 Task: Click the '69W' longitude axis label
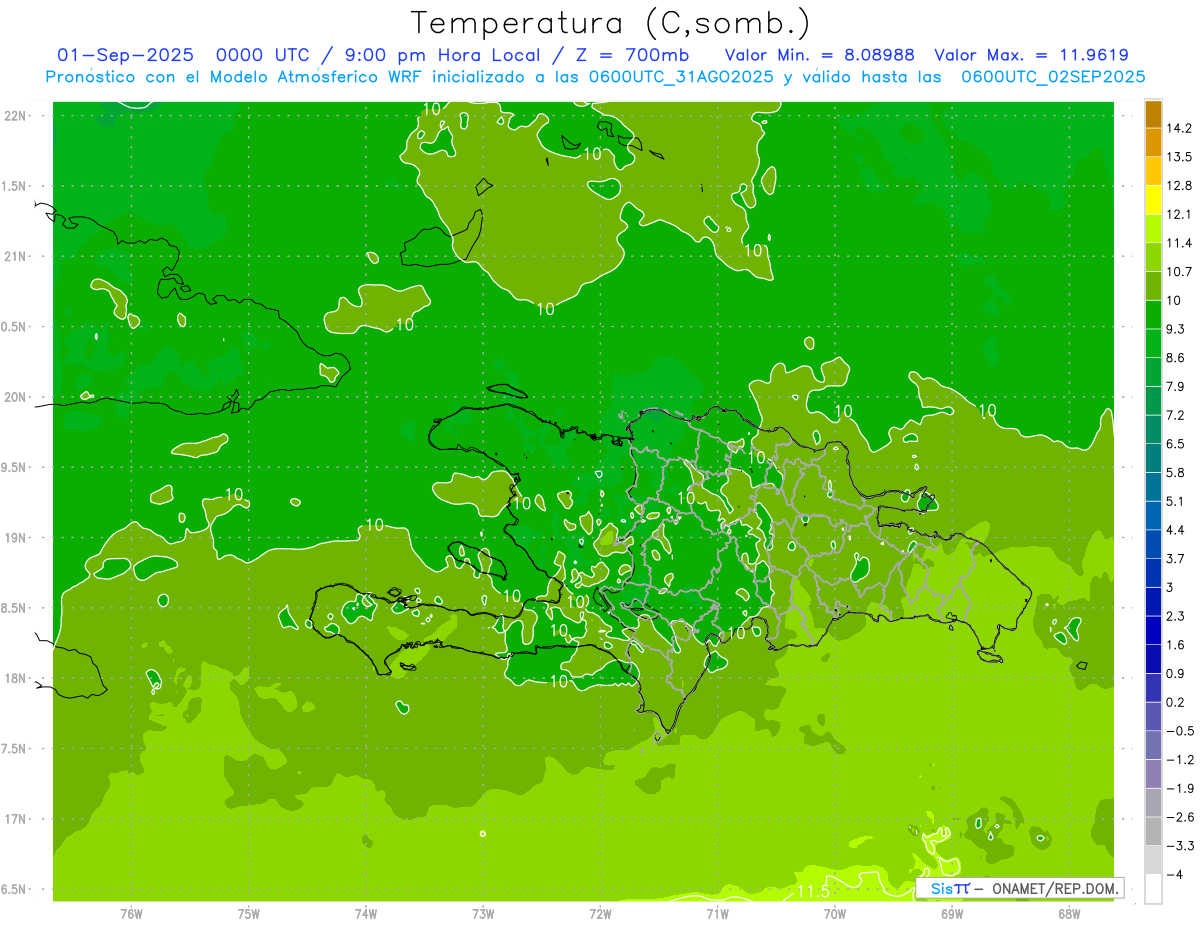click(952, 914)
